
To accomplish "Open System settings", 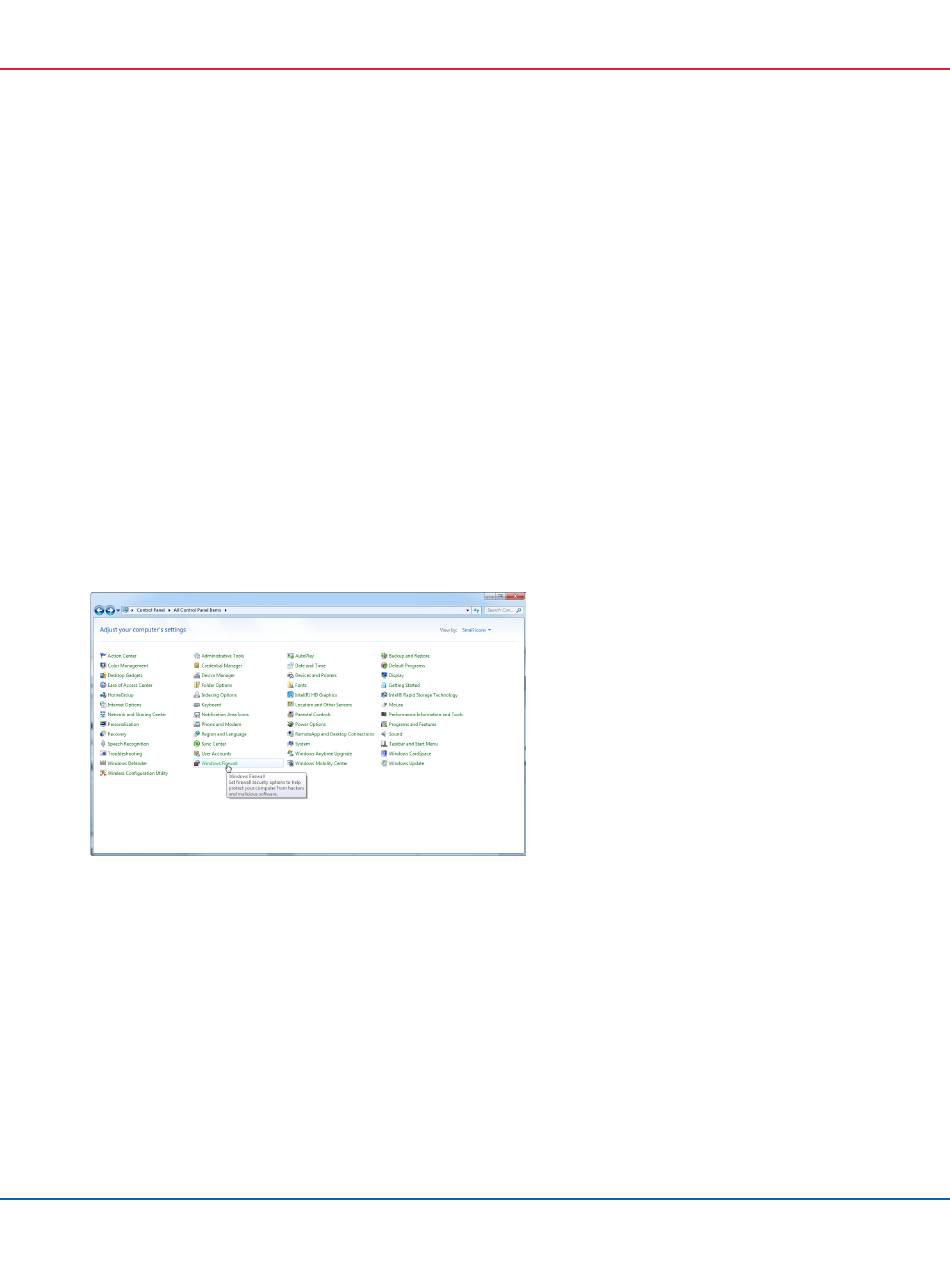I will pyautogui.click(x=298, y=744).
